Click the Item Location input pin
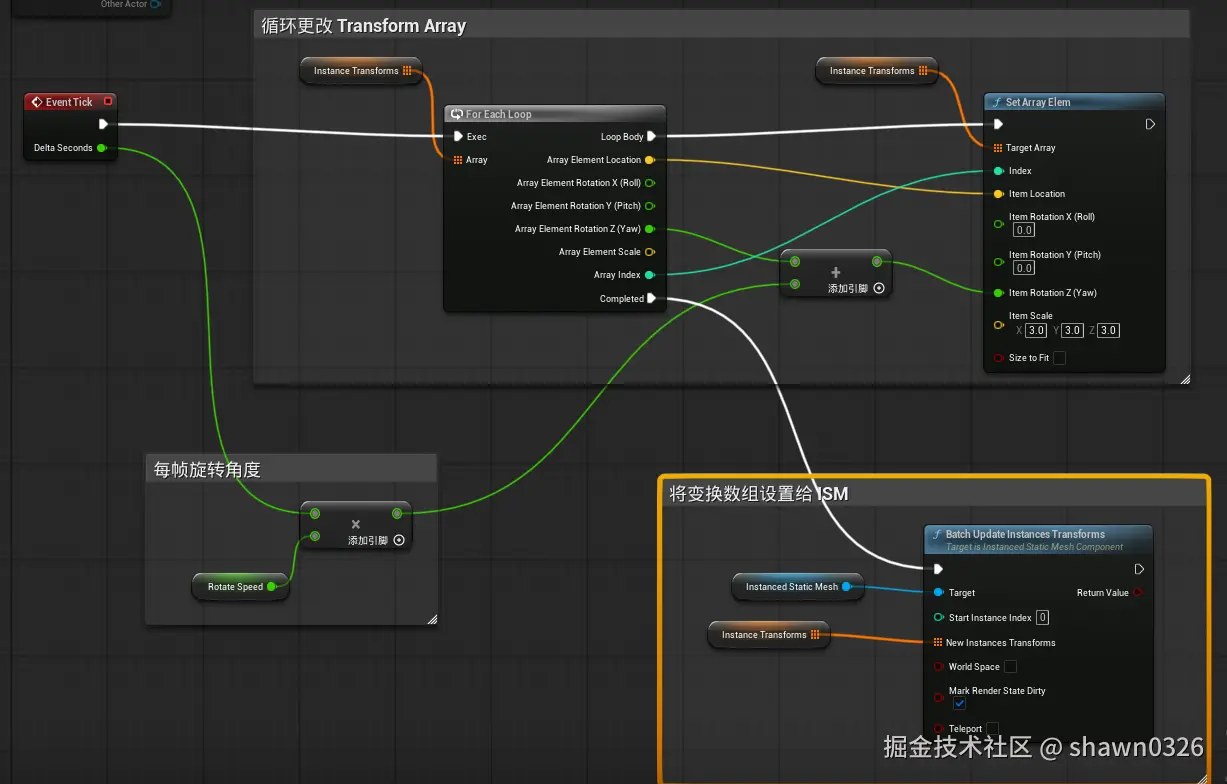The width and height of the screenshot is (1227, 784). coord(998,194)
